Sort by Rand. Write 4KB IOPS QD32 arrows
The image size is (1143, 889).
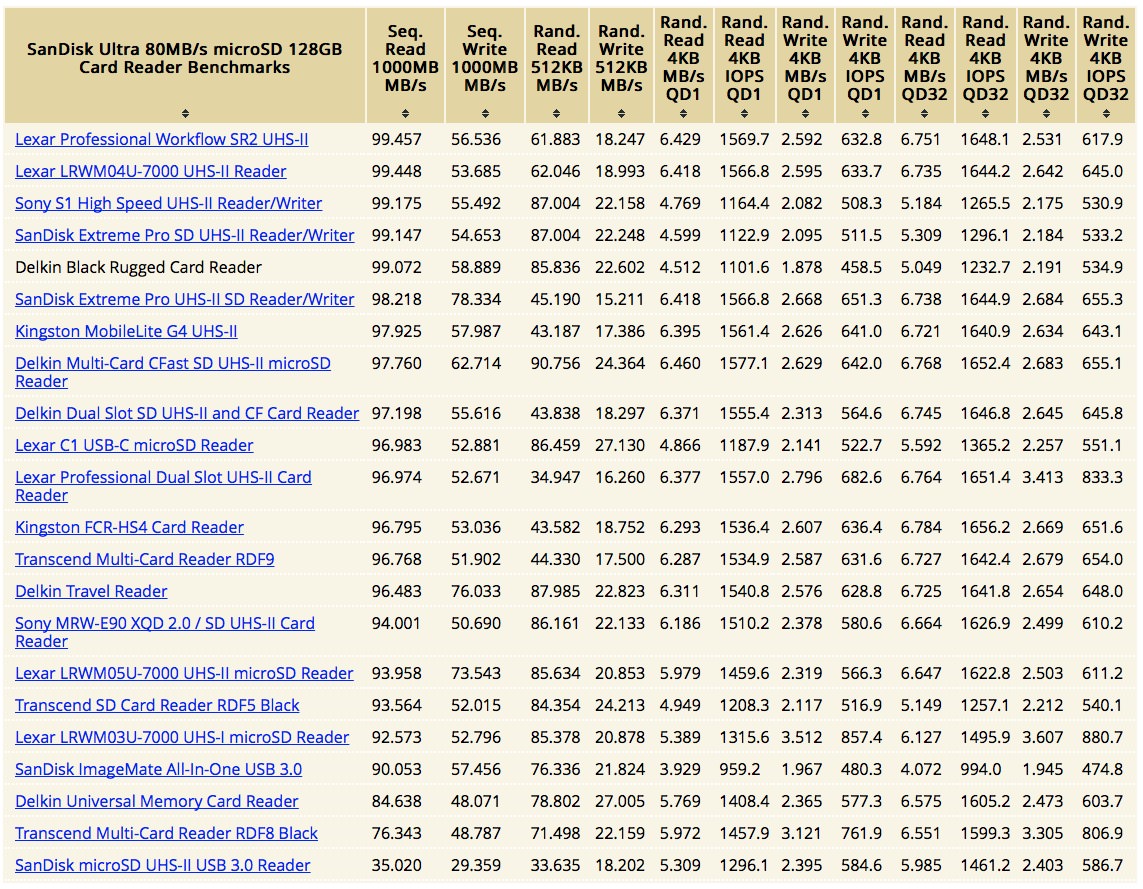pyautogui.click(x=1106, y=113)
